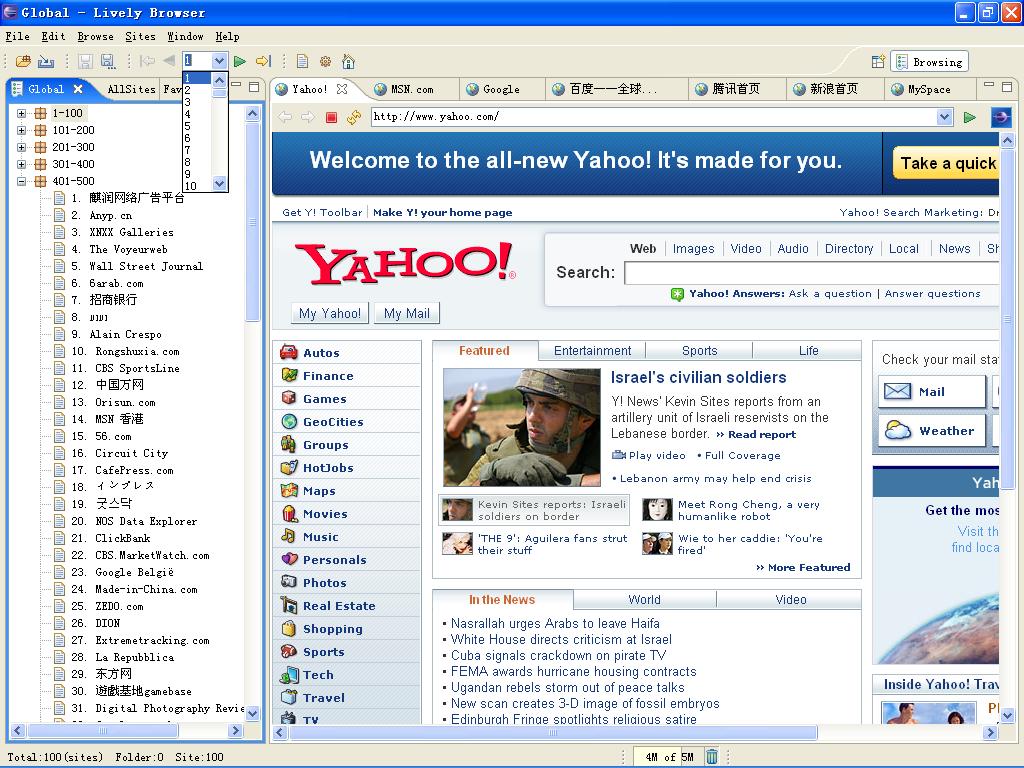The image size is (1024, 768).
Task: Open the Israel's civilian soldiers headline
Action: coord(698,377)
